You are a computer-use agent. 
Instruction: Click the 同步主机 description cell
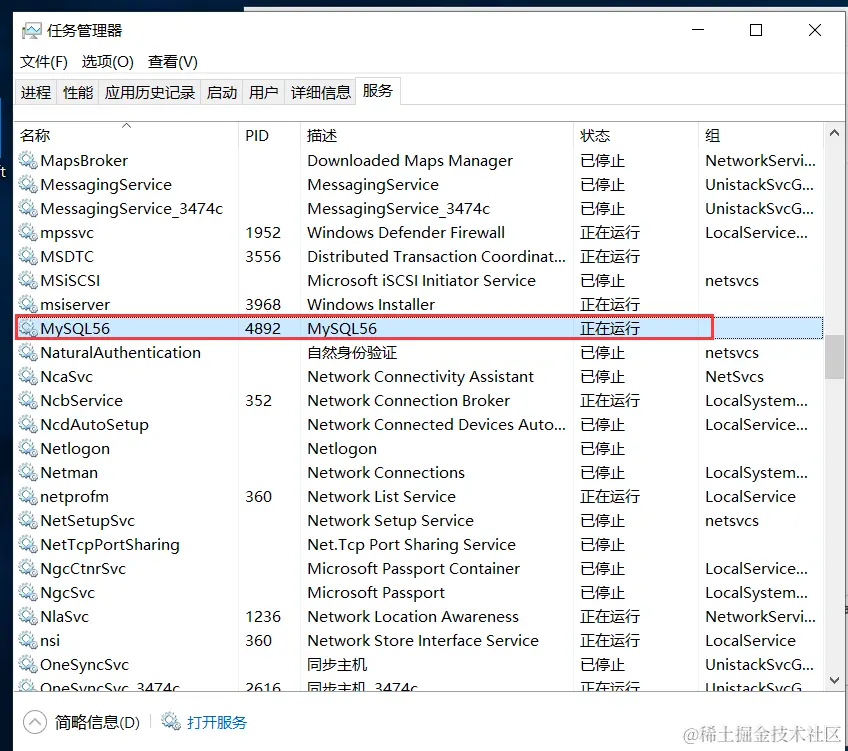337,664
